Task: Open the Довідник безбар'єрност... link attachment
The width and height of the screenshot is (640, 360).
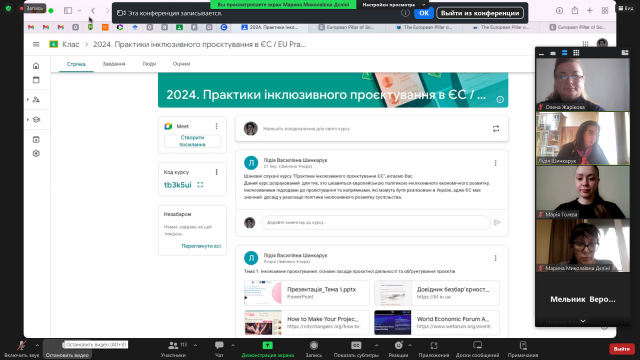Action: (x=437, y=293)
